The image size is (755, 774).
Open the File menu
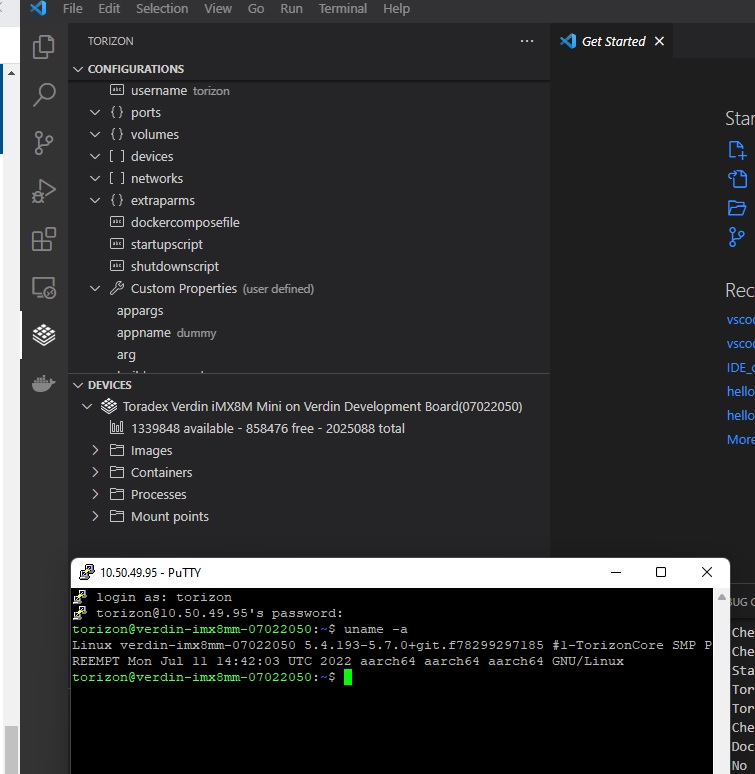pos(73,9)
